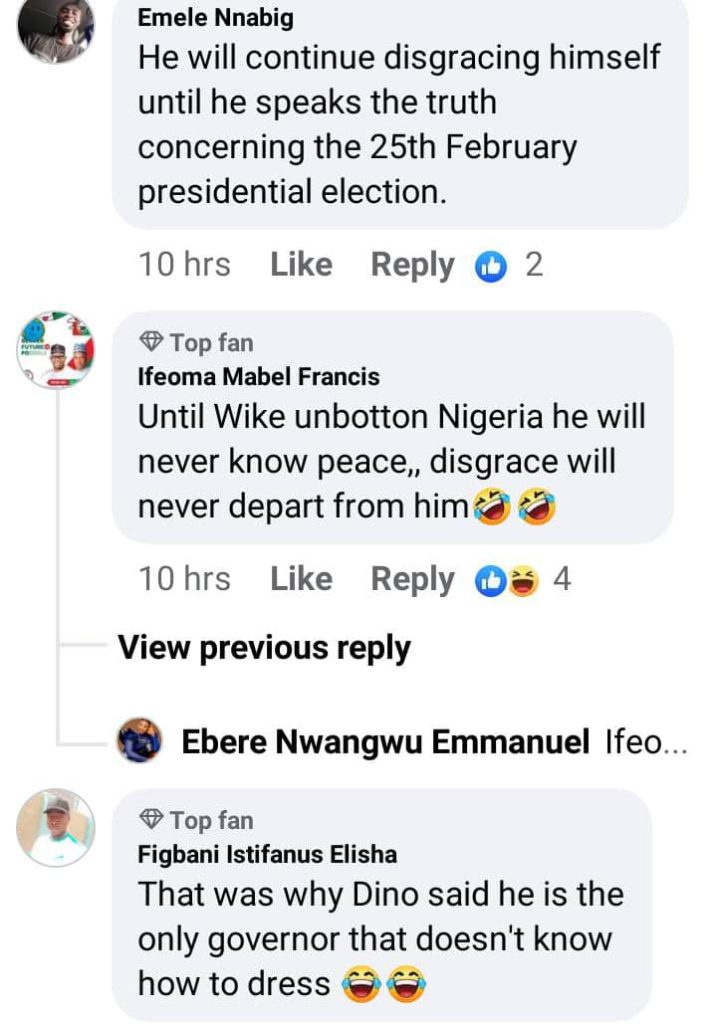View like and haha reactions on Ifeoma's comment
The image size is (717, 1024).
(506, 580)
